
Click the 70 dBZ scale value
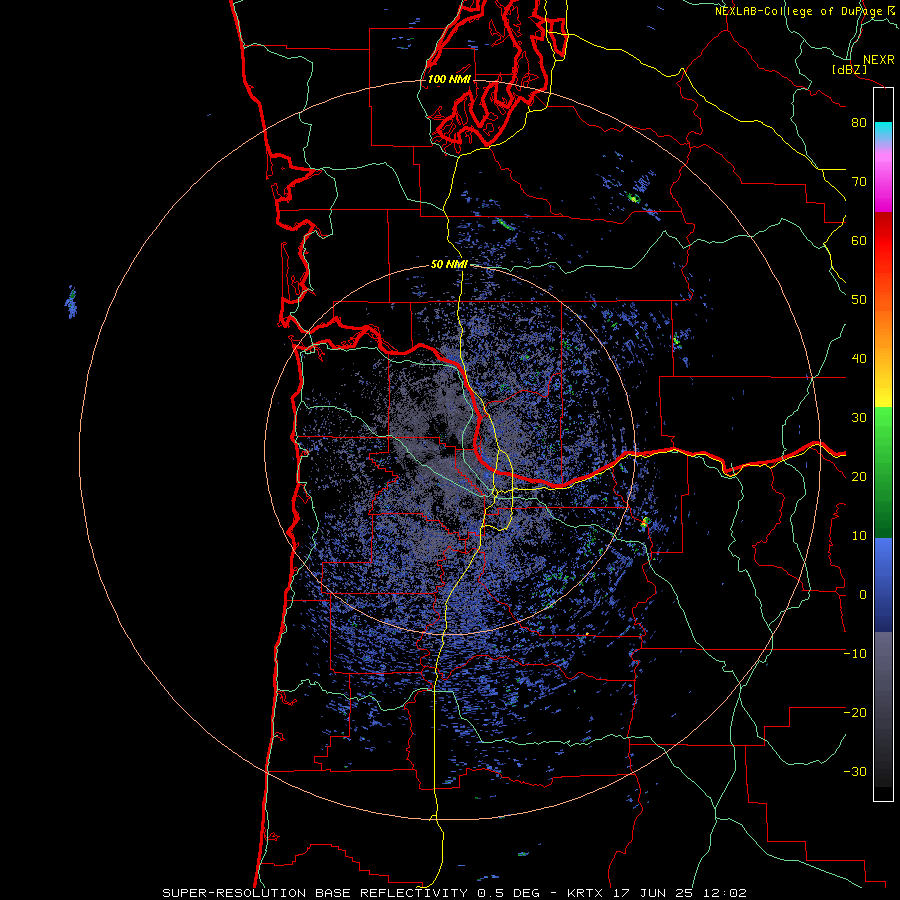point(859,181)
